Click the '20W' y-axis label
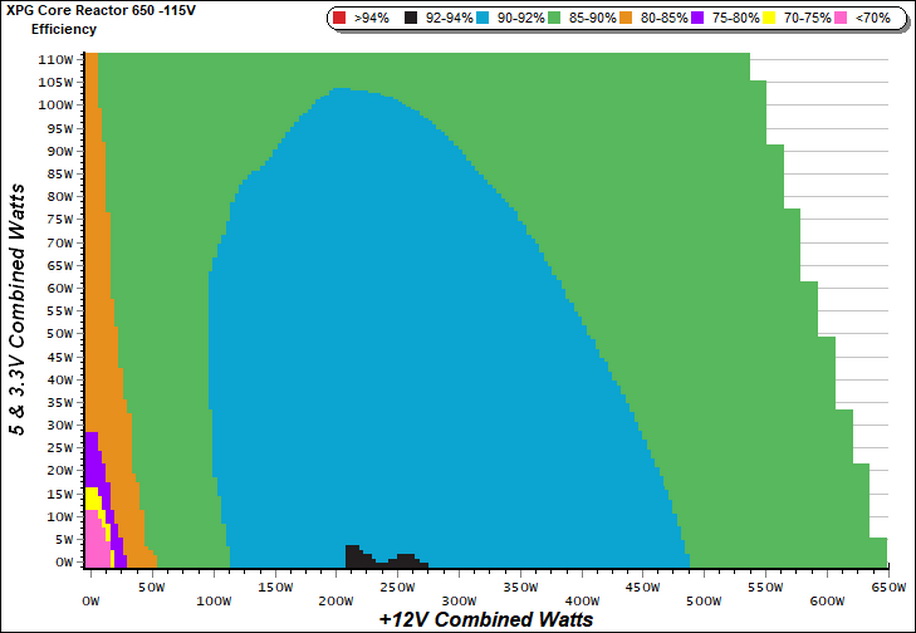Viewport: 916px width, 633px height. point(60,471)
